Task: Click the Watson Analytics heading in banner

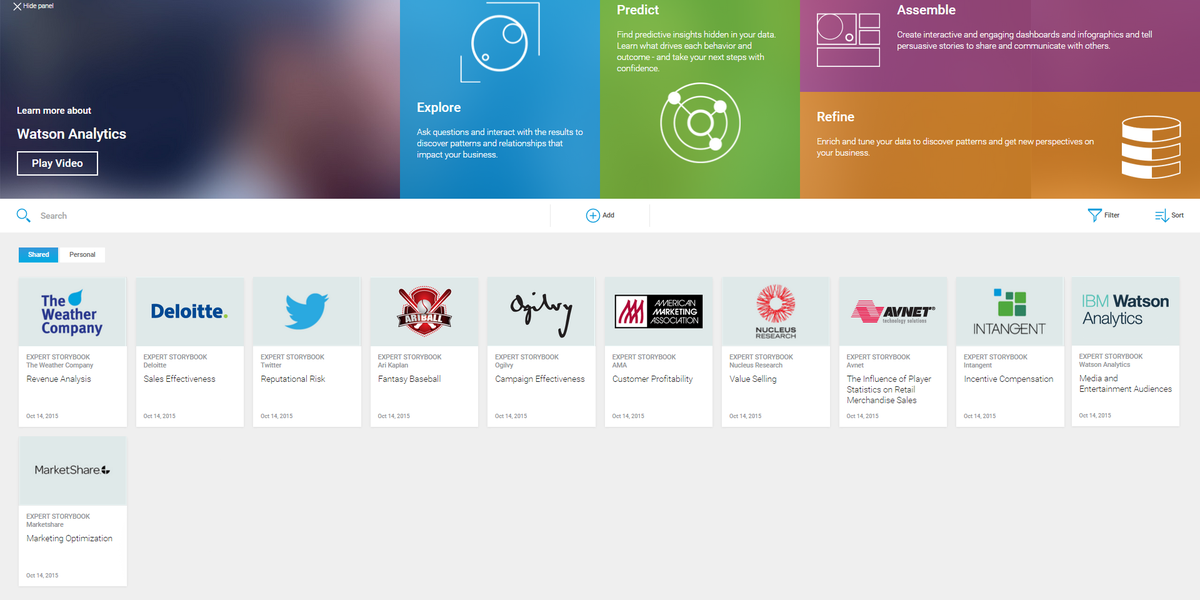Action: point(72,134)
